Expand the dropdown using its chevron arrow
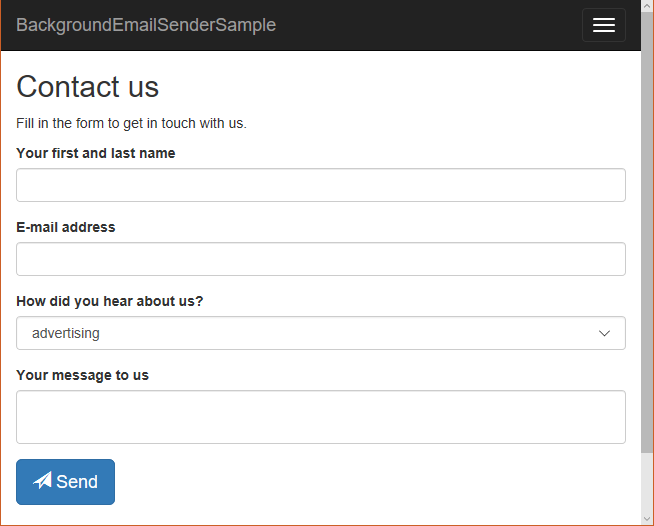The image size is (654, 526). (x=604, y=333)
